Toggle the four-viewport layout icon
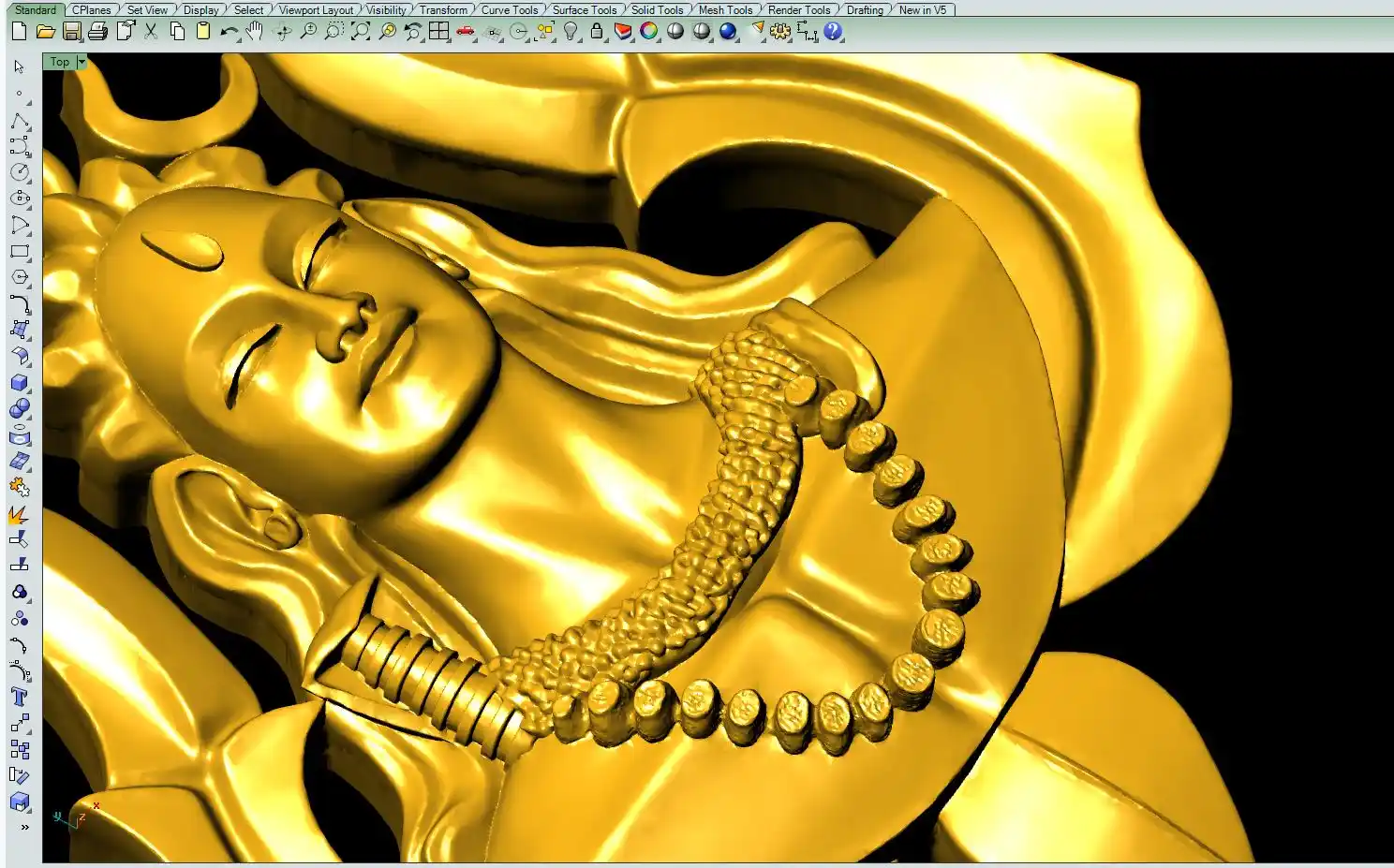The height and width of the screenshot is (868, 1394). click(438, 32)
